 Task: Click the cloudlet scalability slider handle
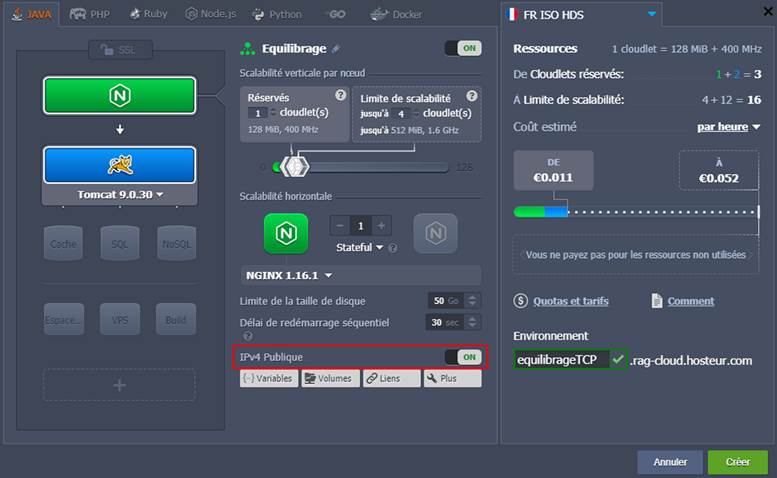click(293, 166)
